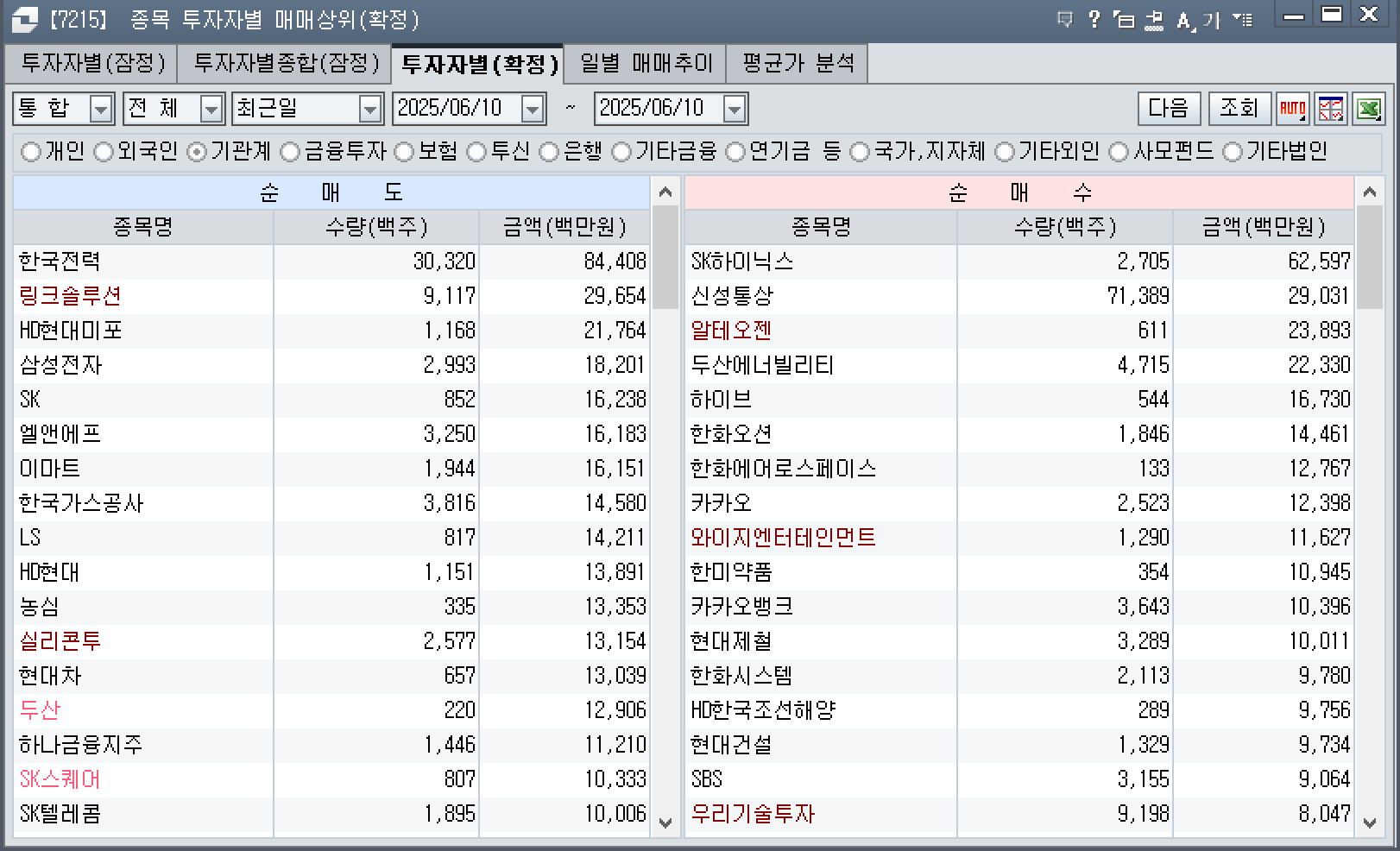Expand the 전체 dropdown
Image resolution: width=1400 pixels, height=851 pixels.
point(211,109)
